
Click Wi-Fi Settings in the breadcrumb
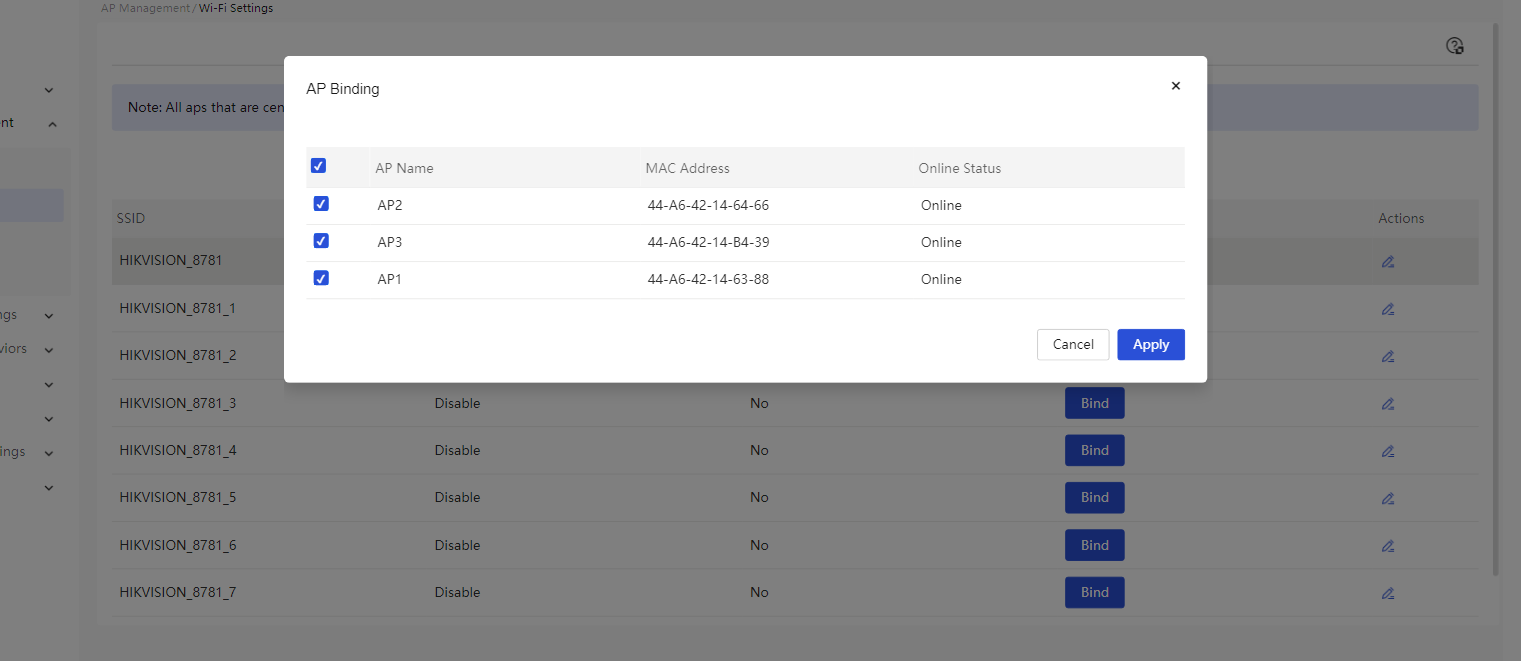click(x=236, y=8)
